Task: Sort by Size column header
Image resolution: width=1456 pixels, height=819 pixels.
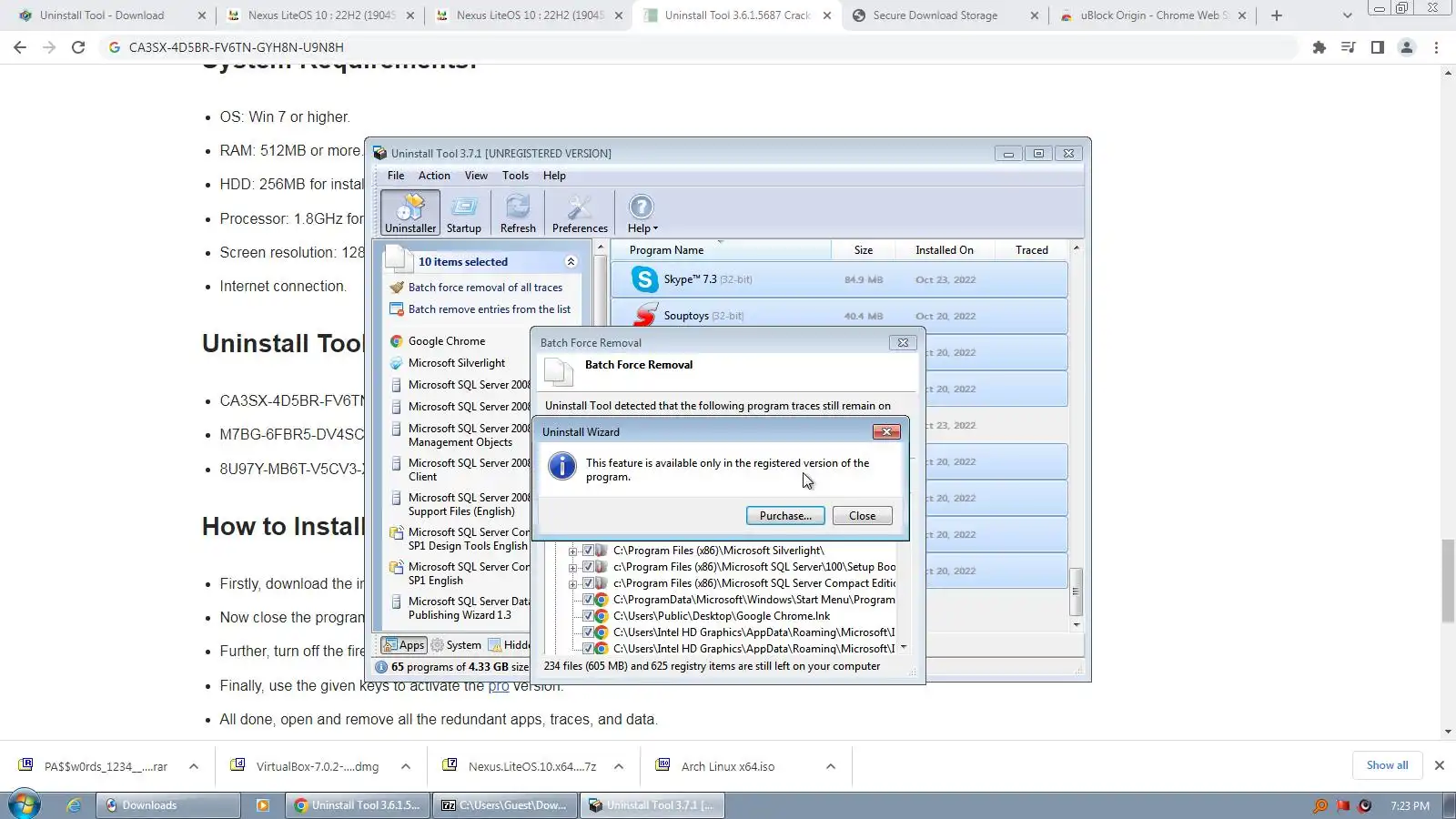Action: point(864,250)
